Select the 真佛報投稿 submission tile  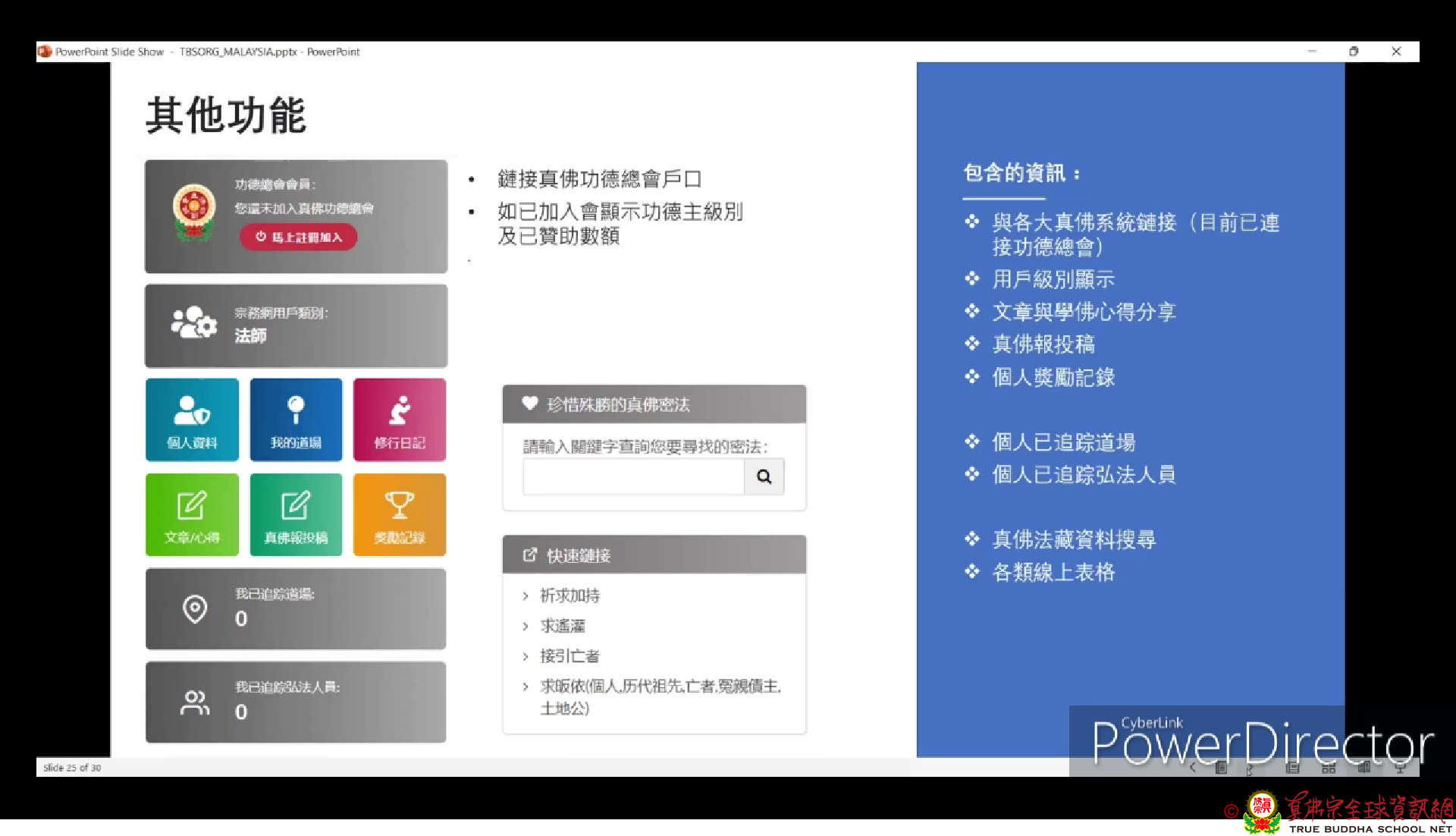click(x=296, y=515)
